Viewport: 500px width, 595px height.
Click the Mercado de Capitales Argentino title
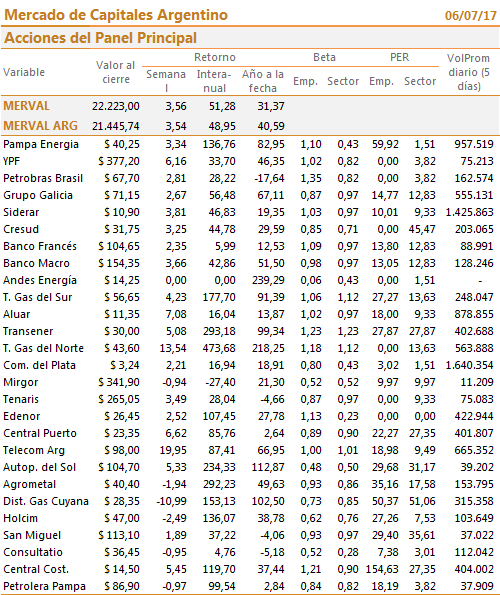pyautogui.click(x=116, y=15)
